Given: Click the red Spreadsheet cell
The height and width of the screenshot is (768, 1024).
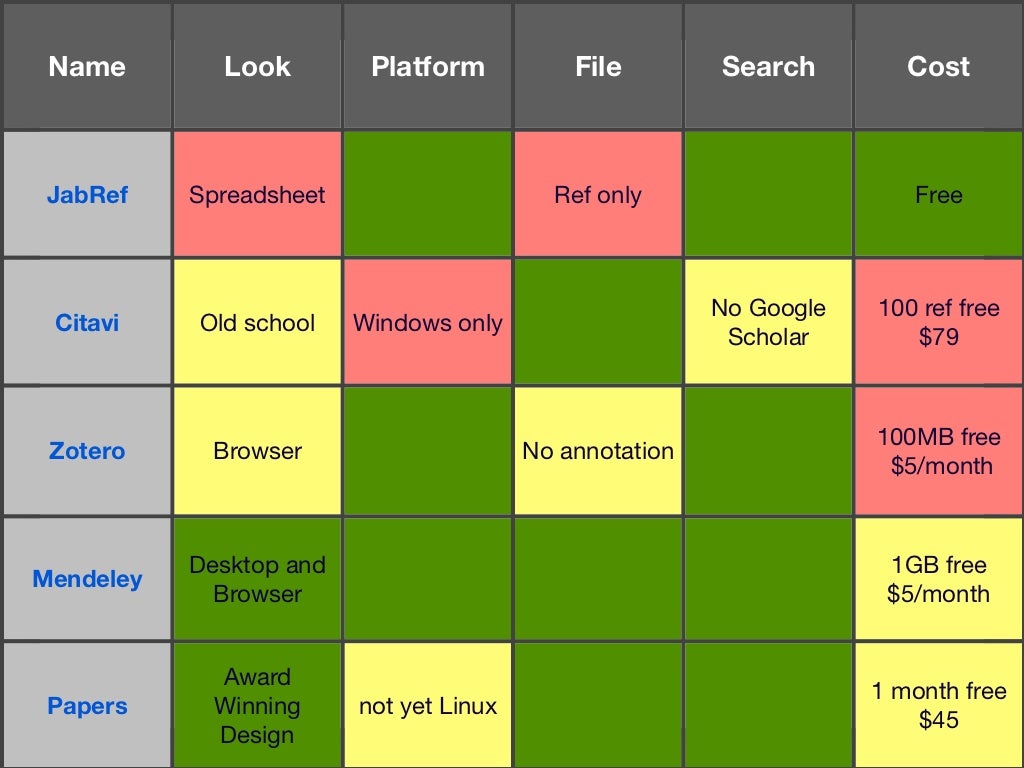Looking at the screenshot, I should coord(257,194).
